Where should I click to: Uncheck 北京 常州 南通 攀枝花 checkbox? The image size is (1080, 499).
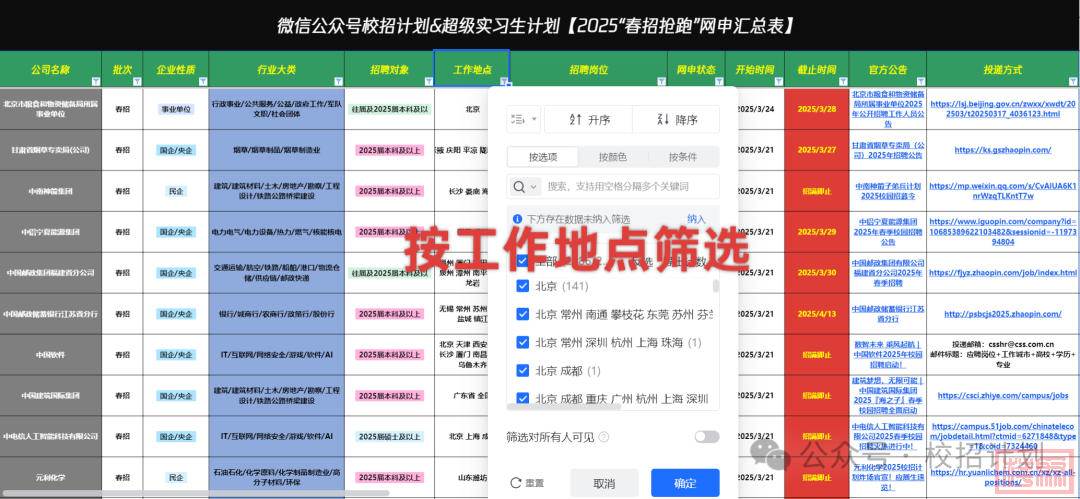click(522, 314)
